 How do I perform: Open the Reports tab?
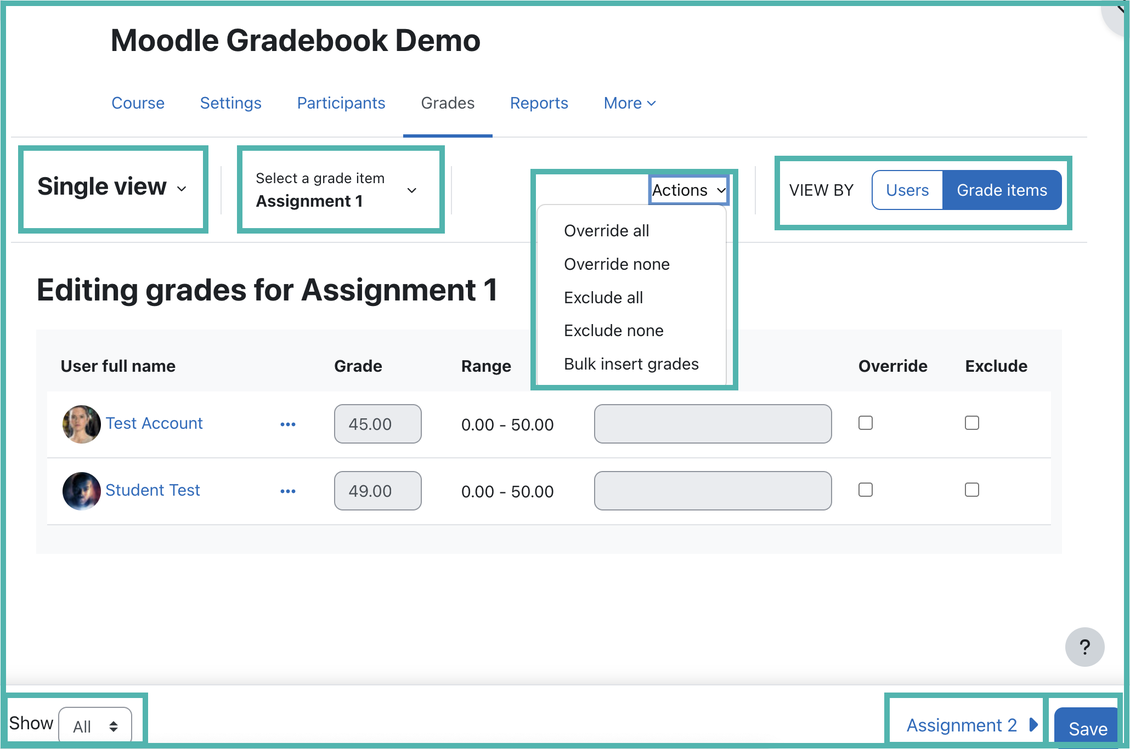point(539,103)
